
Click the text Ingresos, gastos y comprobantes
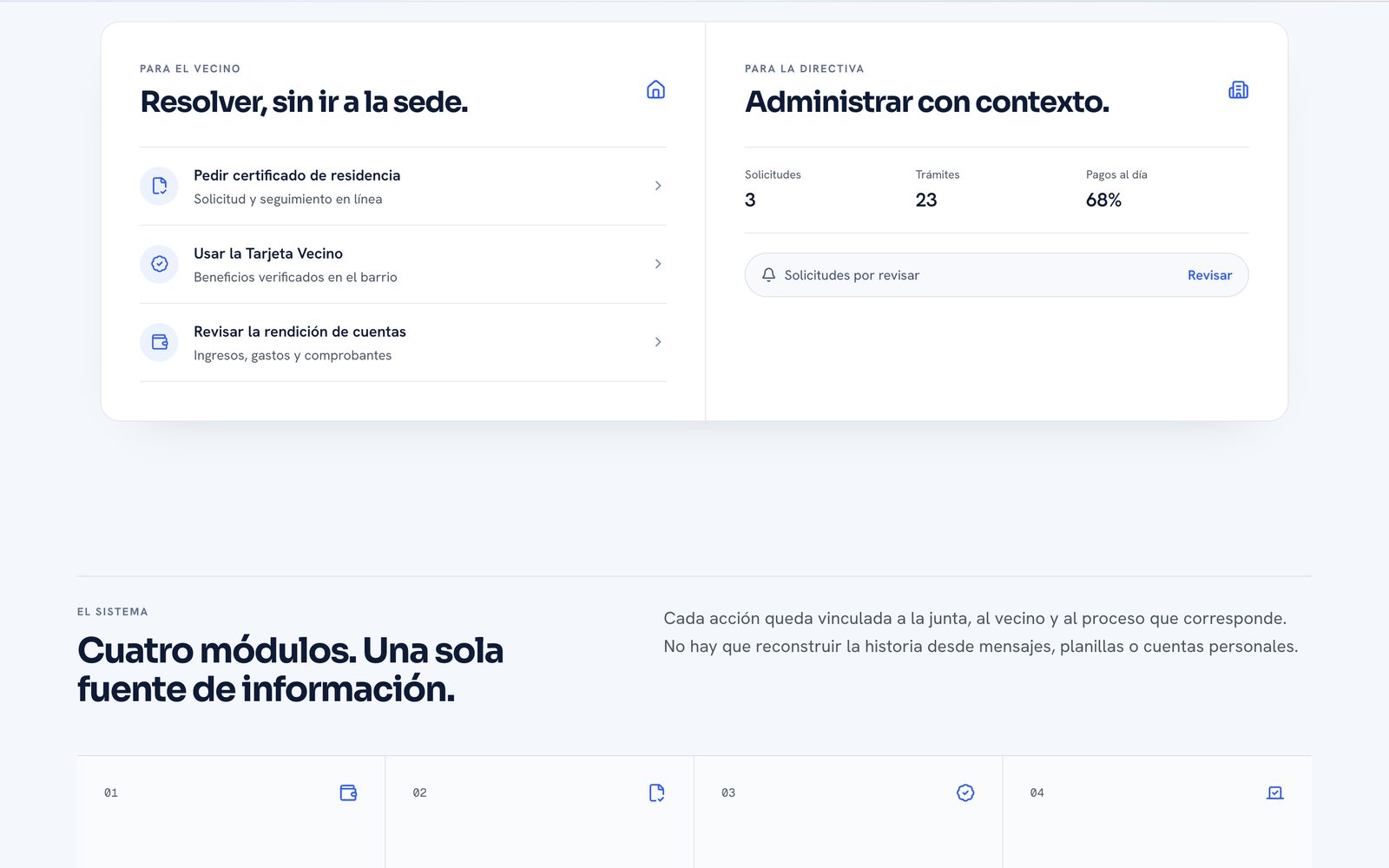293,355
